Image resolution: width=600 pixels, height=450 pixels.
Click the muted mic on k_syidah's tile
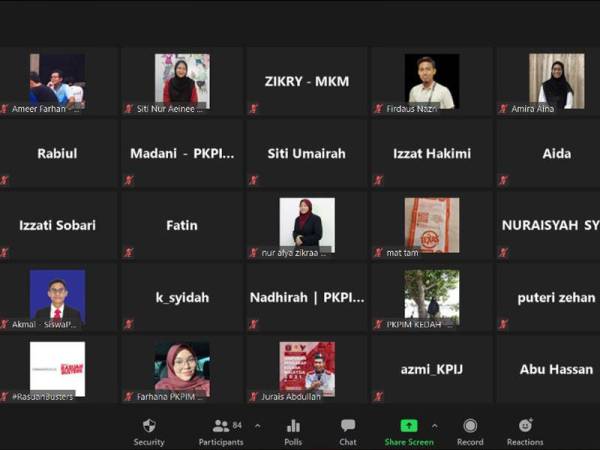point(129,324)
